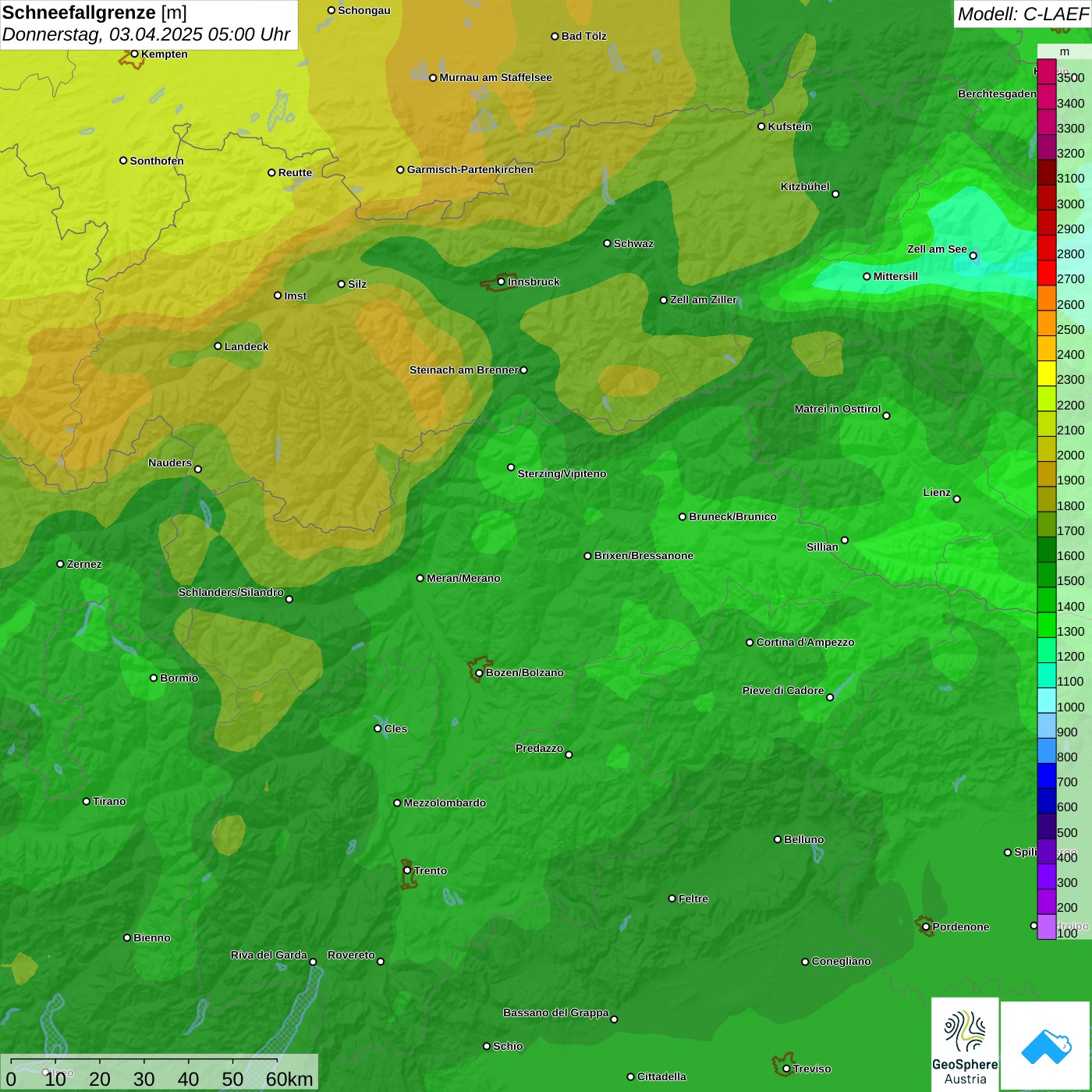
Task: Click the Cittadella city marker dot
Action: click(x=630, y=1076)
